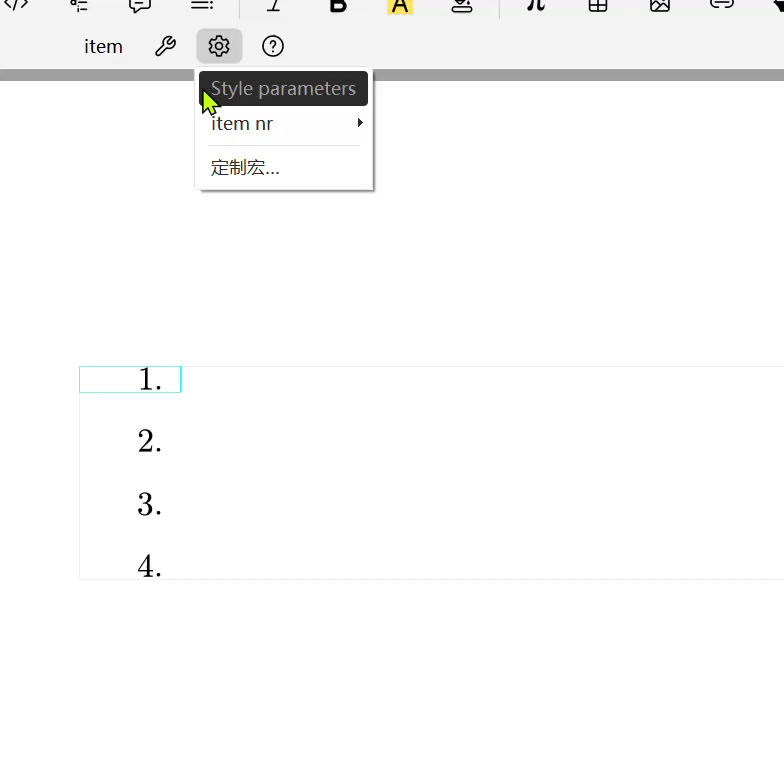The width and height of the screenshot is (784, 760).
Task: Select the 定制宏... menu entry
Action: pyautogui.click(x=245, y=168)
